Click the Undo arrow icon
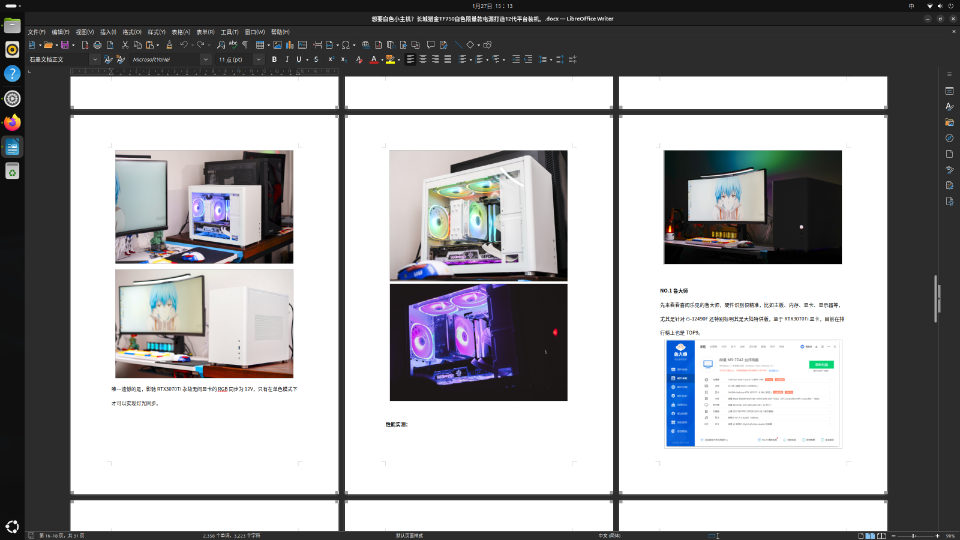This screenshot has width=960, height=540. (x=184, y=45)
